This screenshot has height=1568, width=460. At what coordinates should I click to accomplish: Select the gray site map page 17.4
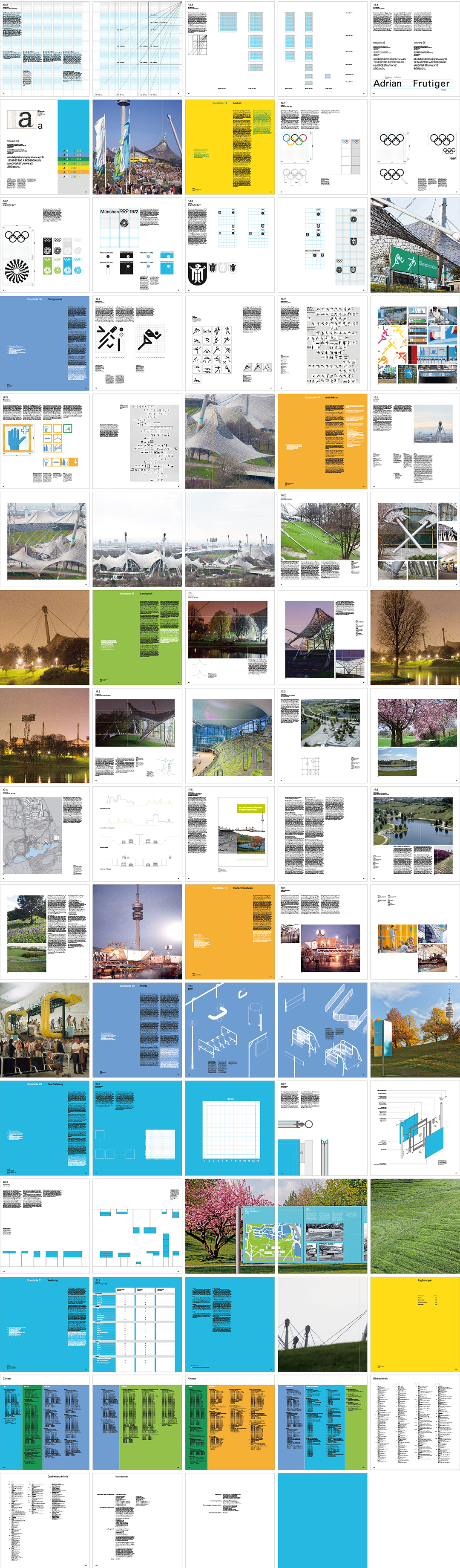coord(44,833)
